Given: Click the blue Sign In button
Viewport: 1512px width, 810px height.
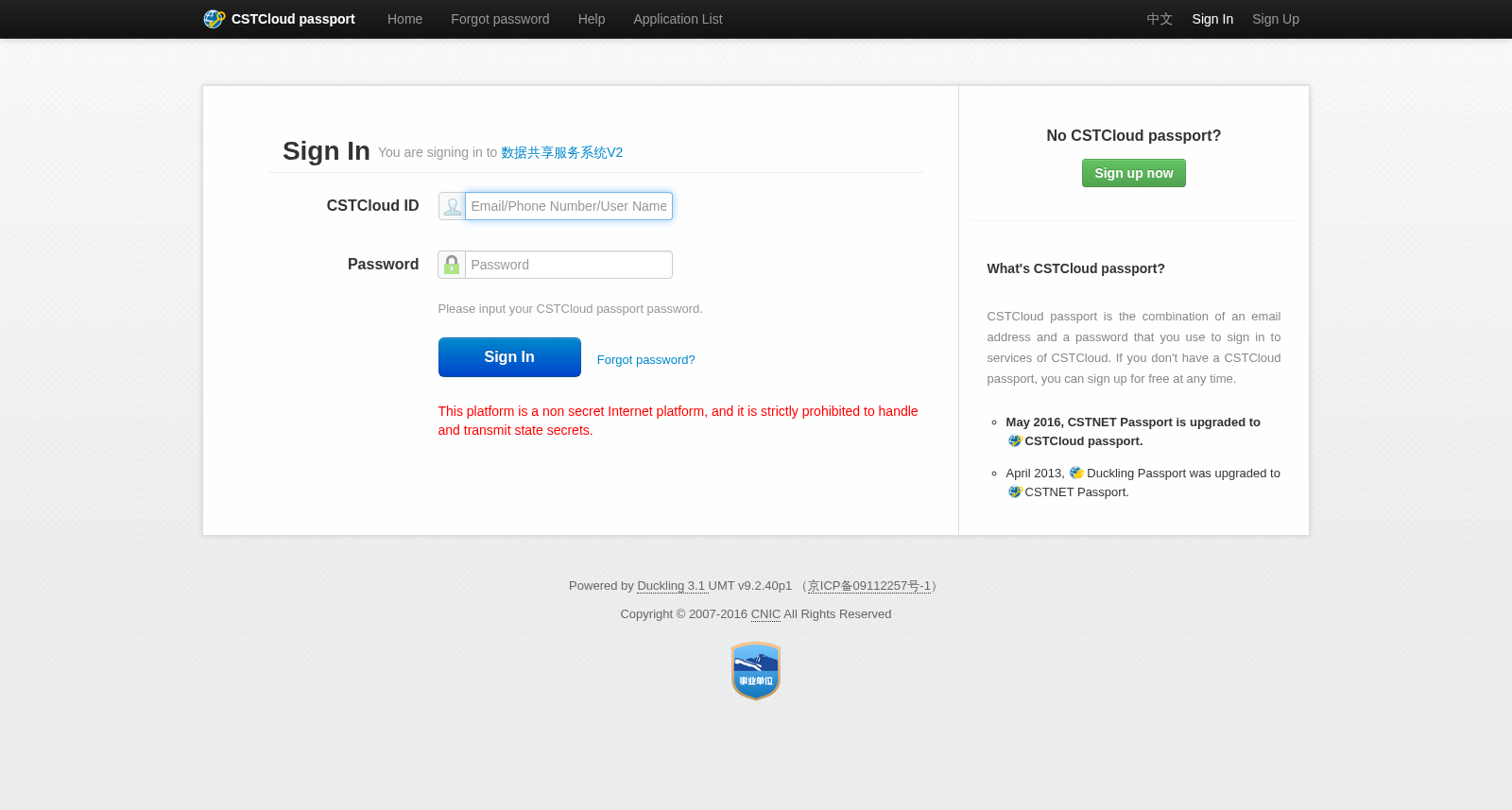Looking at the screenshot, I should (509, 357).
